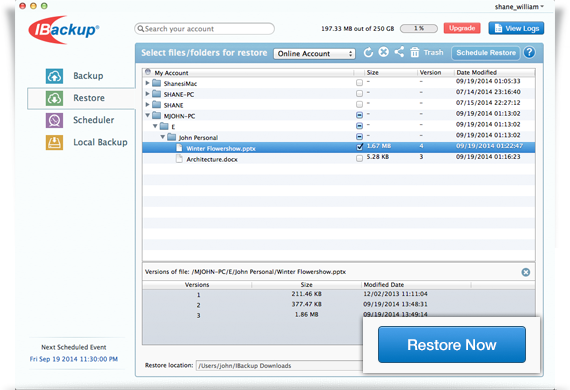Open the Restore section icon
570x390 pixels.
point(54,98)
